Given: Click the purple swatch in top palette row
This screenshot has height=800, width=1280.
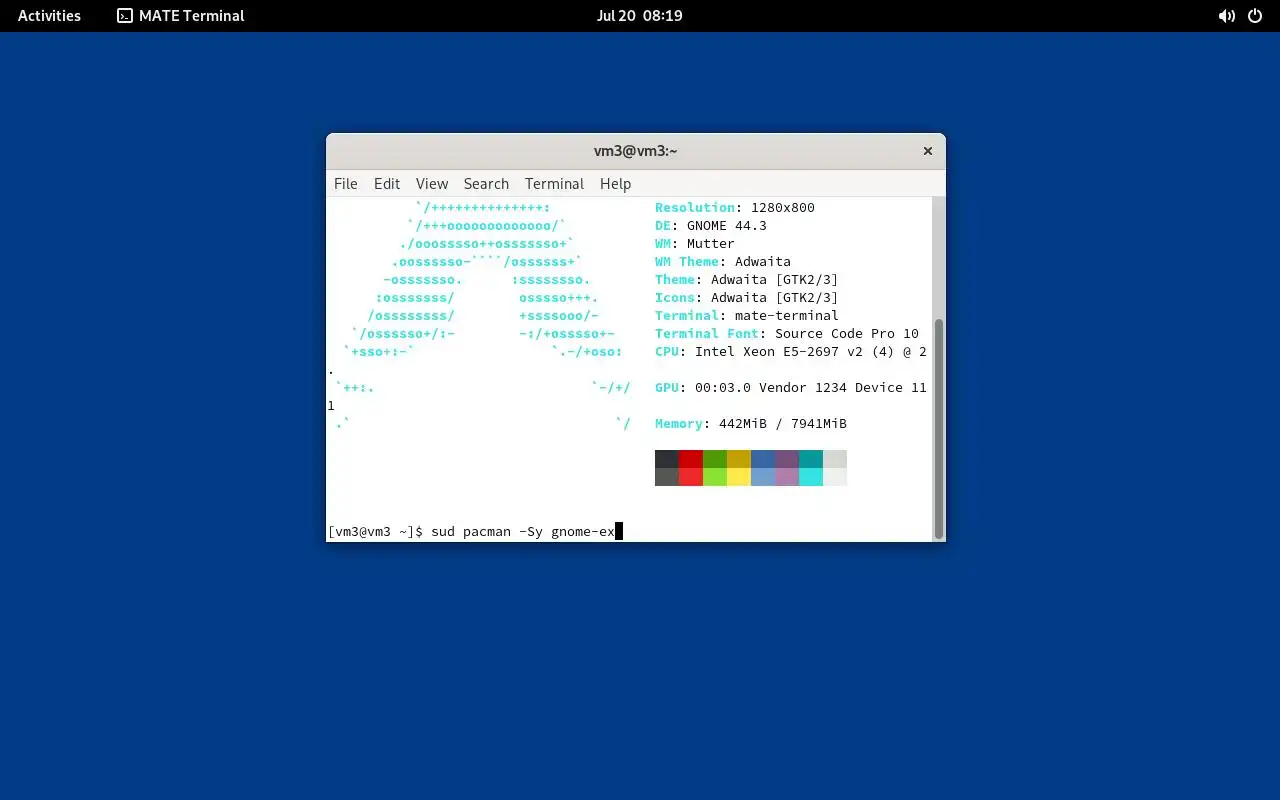Looking at the screenshot, I should pos(787,459).
